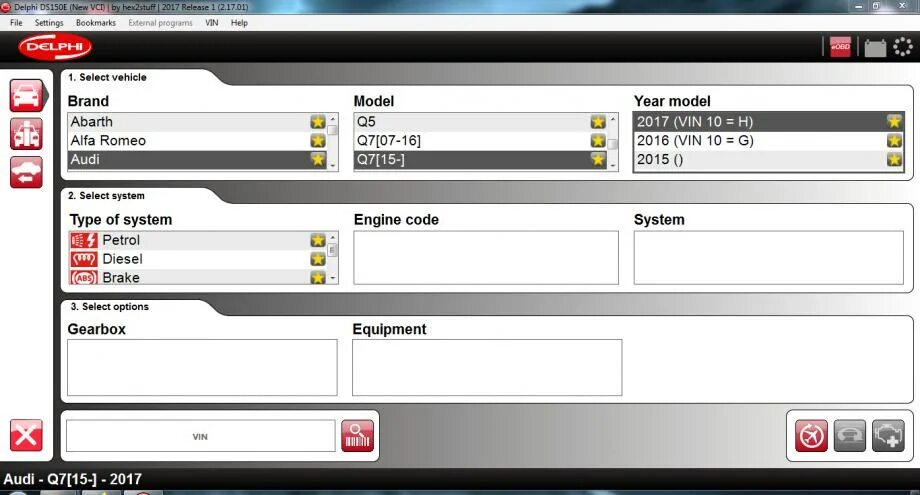Select Q7[07-16] in Model list

pos(481,141)
